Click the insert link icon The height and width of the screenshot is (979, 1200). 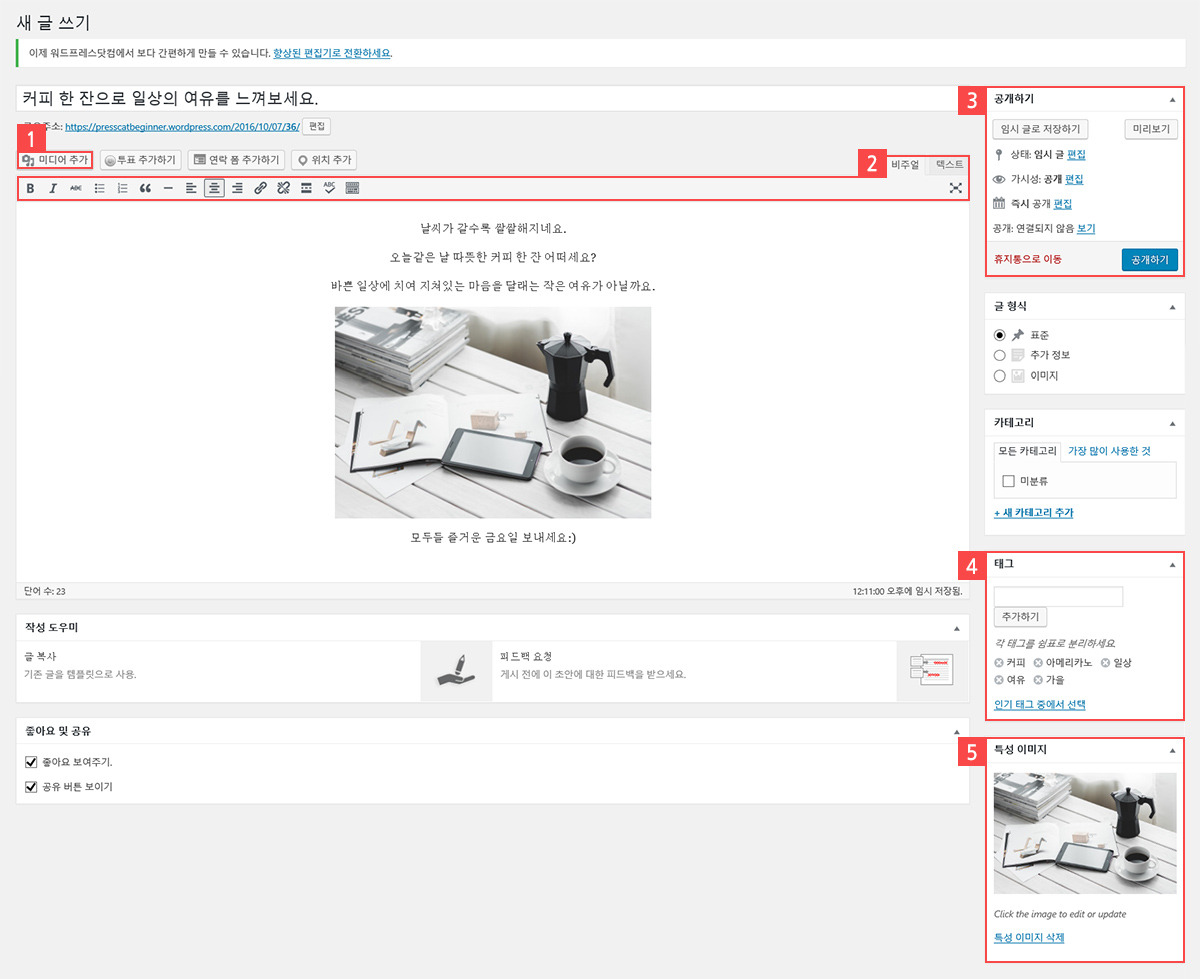(x=260, y=188)
